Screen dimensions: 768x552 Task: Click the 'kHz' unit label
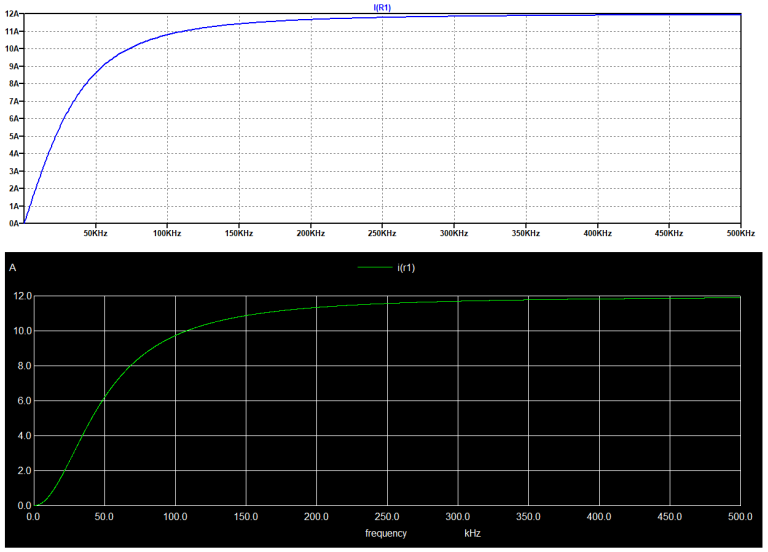click(x=472, y=534)
